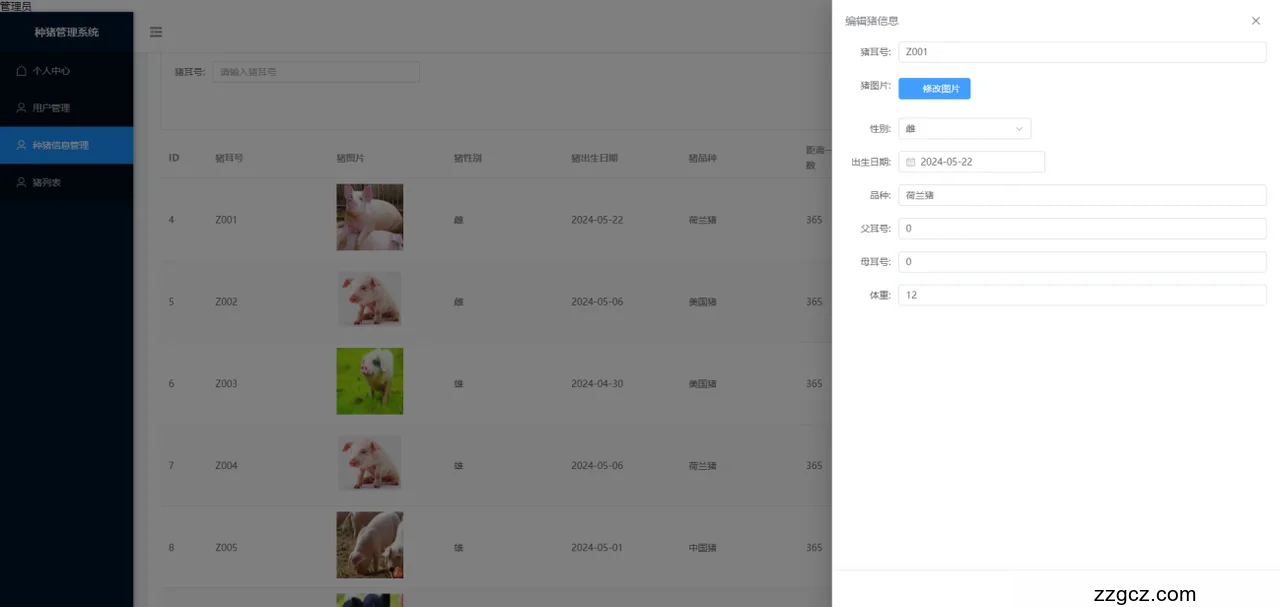The height and width of the screenshot is (607, 1280).
Task: Click the 猪耳号 search box in the table header
Action: tap(315, 72)
